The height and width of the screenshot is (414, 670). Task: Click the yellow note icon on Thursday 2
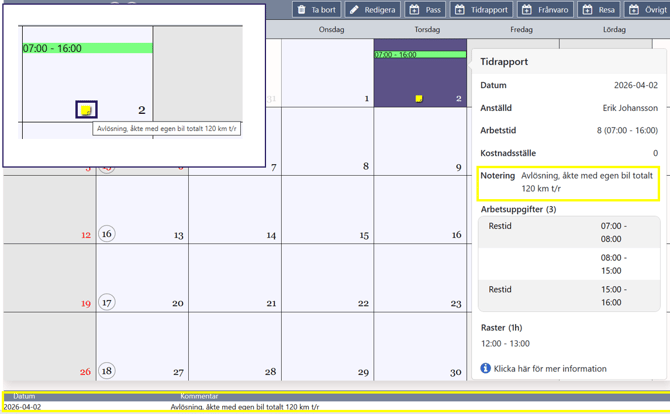(419, 99)
